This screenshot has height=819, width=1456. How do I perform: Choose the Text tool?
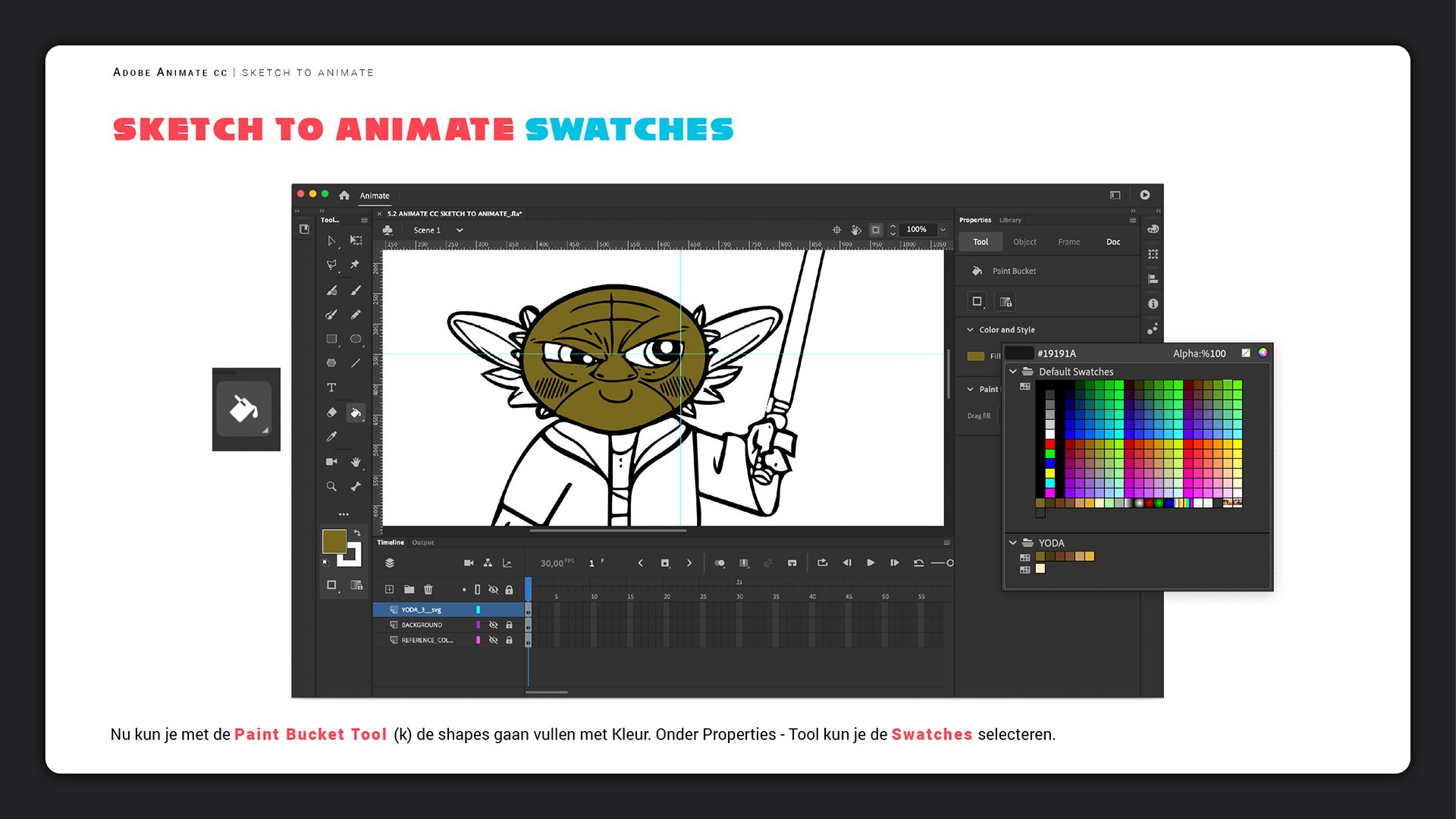[331, 388]
